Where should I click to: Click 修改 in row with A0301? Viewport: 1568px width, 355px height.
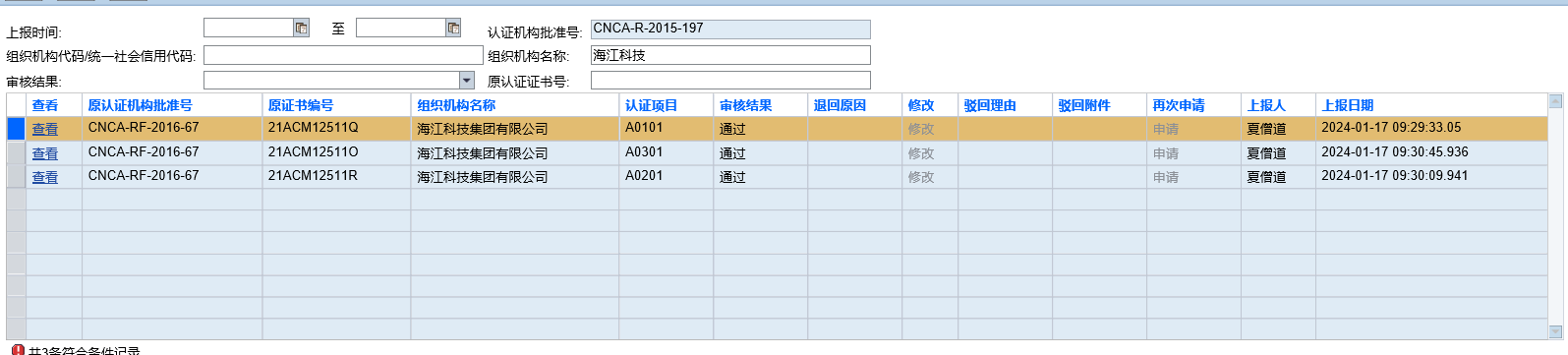pos(921,153)
